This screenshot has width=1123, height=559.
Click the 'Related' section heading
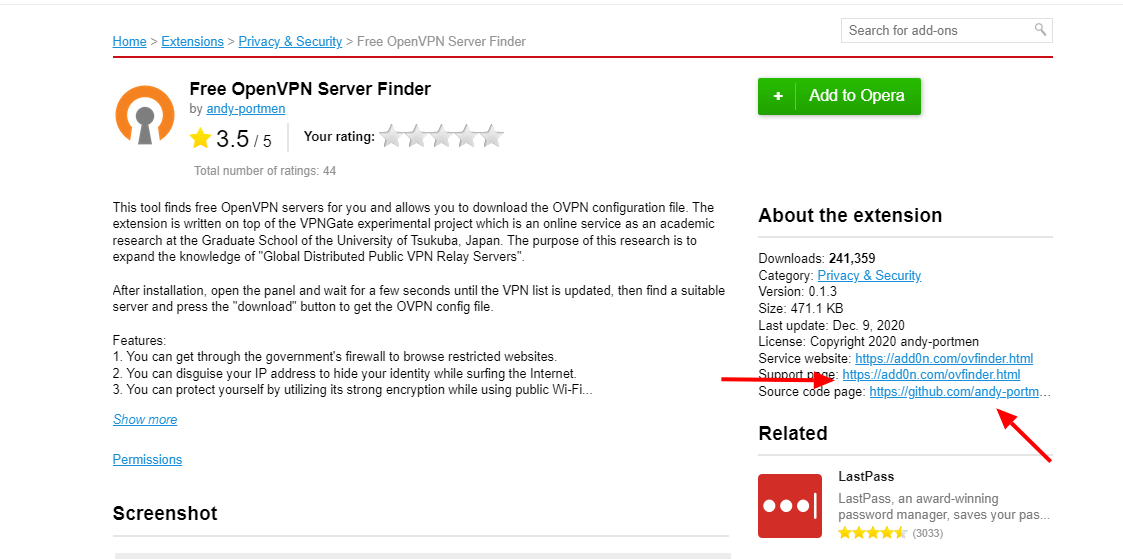click(x=793, y=434)
